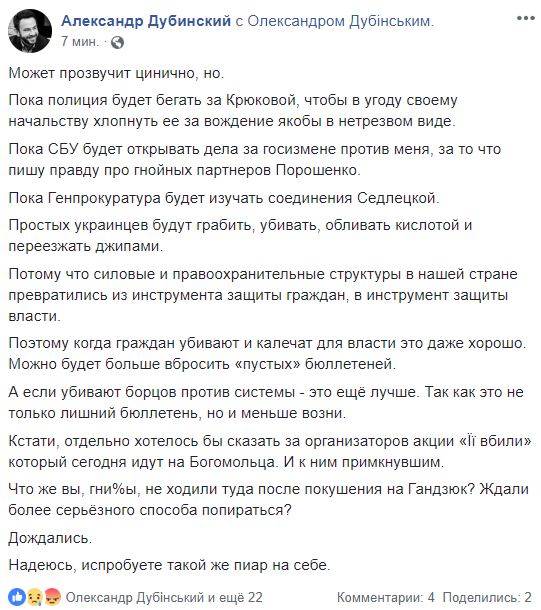This screenshot has width=541, height=610.
Task: Click the angry reaction emoji icon
Action: 53,597
